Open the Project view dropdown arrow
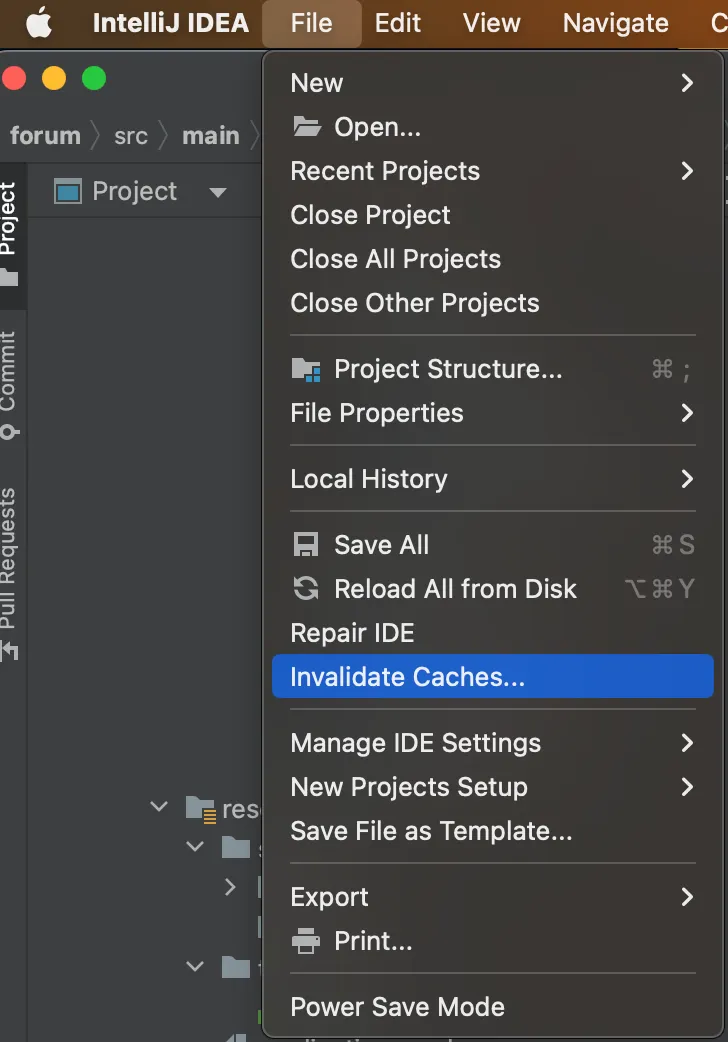Screen dimensions: 728x1042 [218, 192]
